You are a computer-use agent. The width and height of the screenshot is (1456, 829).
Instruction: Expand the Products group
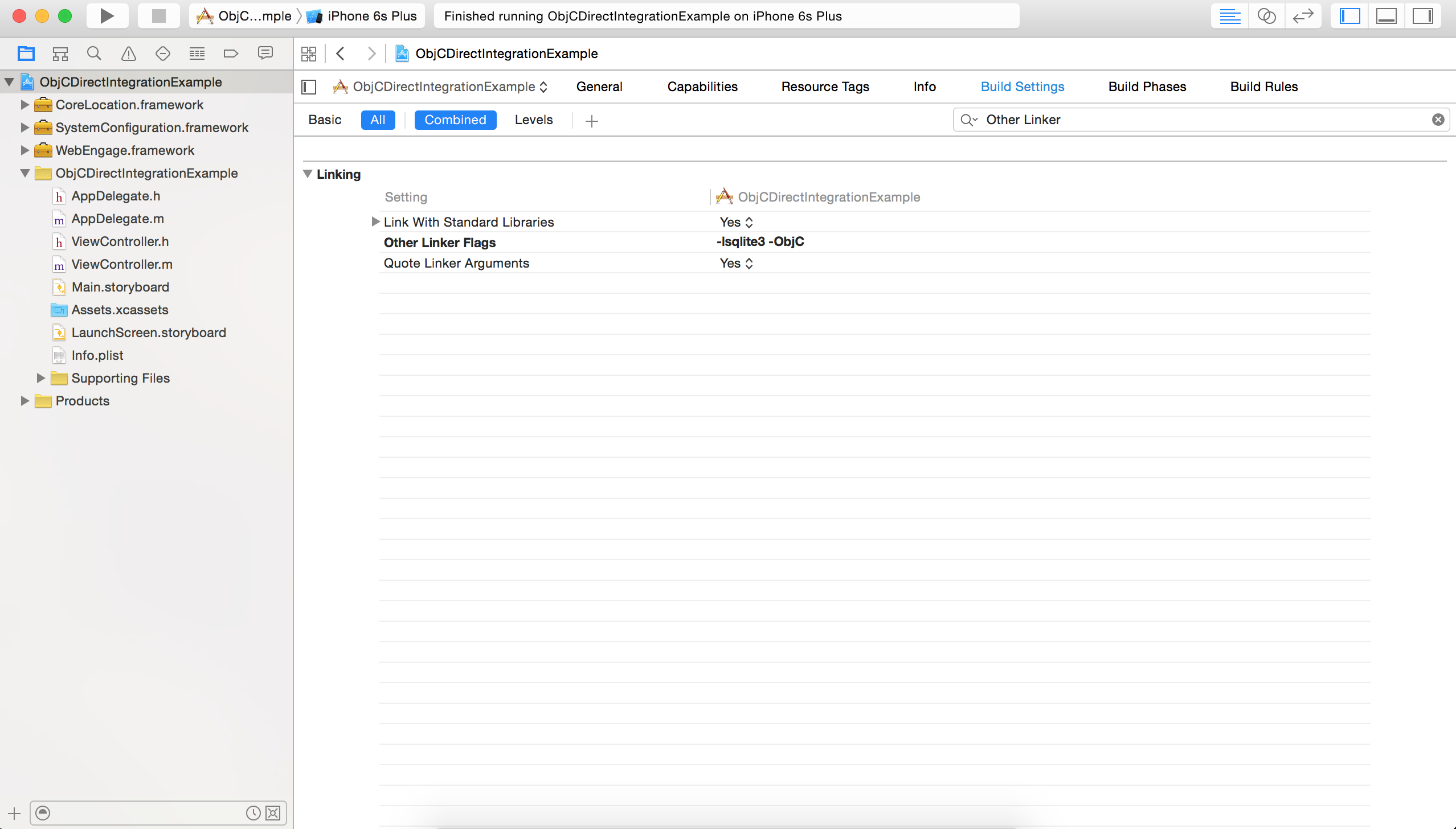[25, 401]
